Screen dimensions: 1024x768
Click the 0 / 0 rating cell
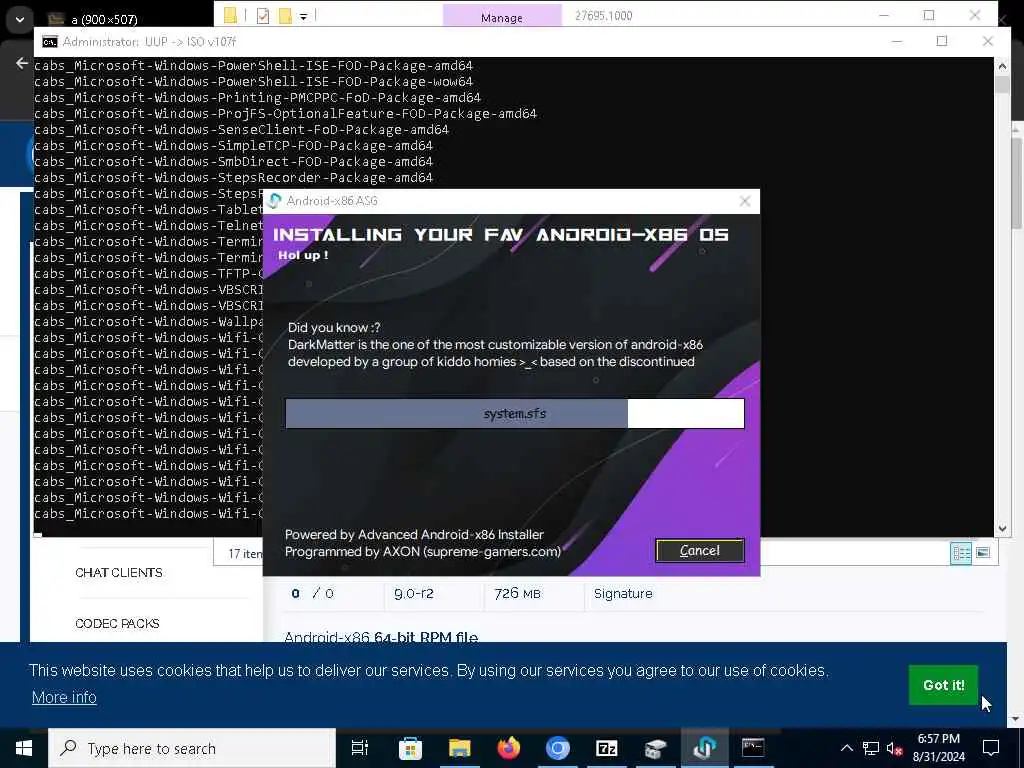tap(313, 594)
